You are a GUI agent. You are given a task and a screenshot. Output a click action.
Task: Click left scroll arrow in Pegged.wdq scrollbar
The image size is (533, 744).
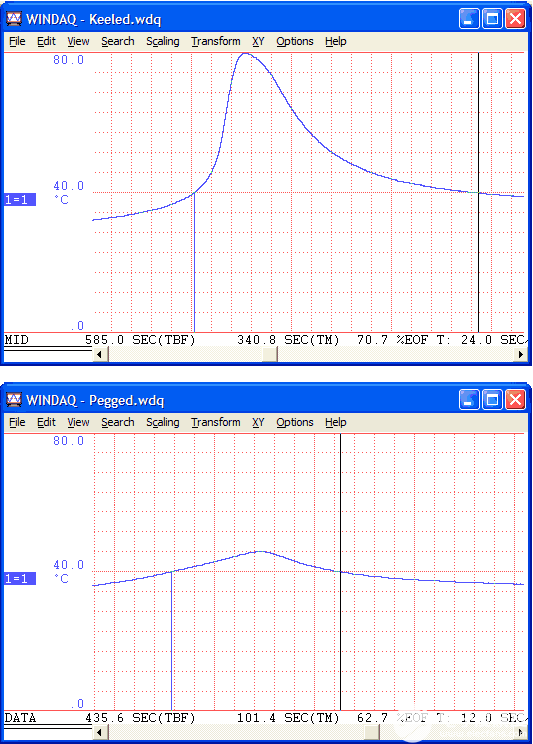(100, 732)
